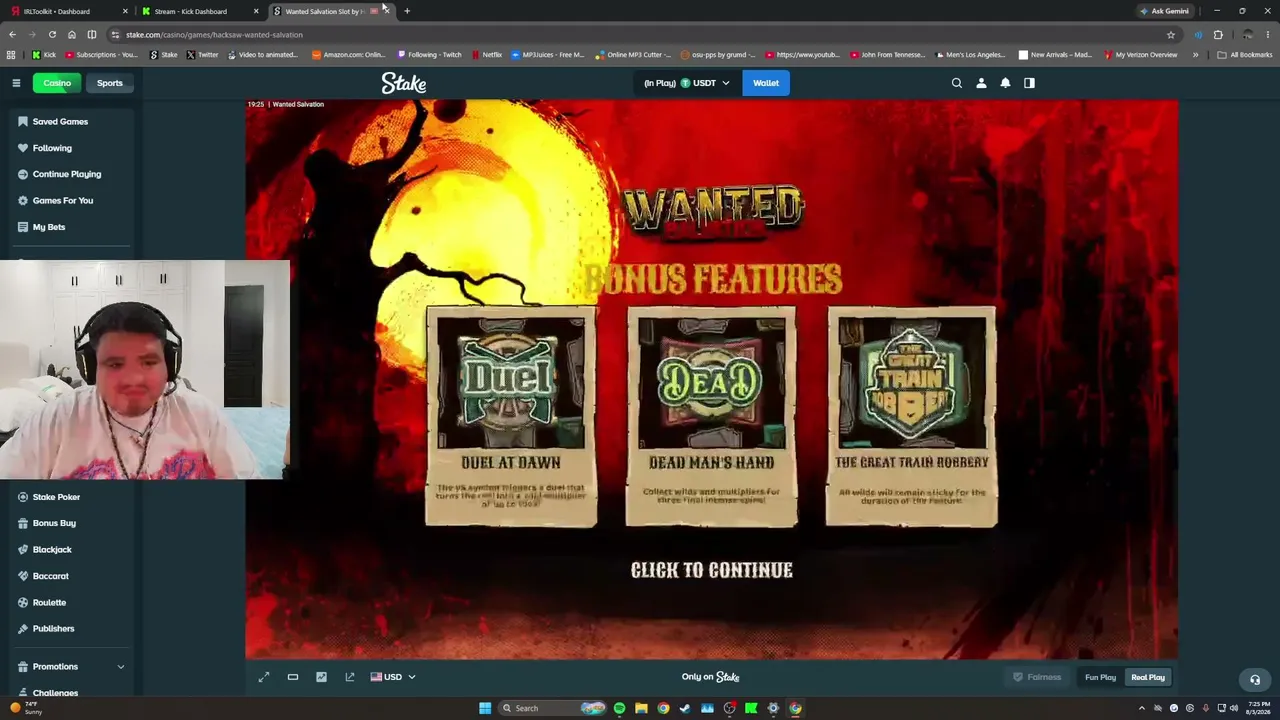The height and width of the screenshot is (720, 1280).
Task: Switch to Real Play mode
Action: pyautogui.click(x=1148, y=677)
